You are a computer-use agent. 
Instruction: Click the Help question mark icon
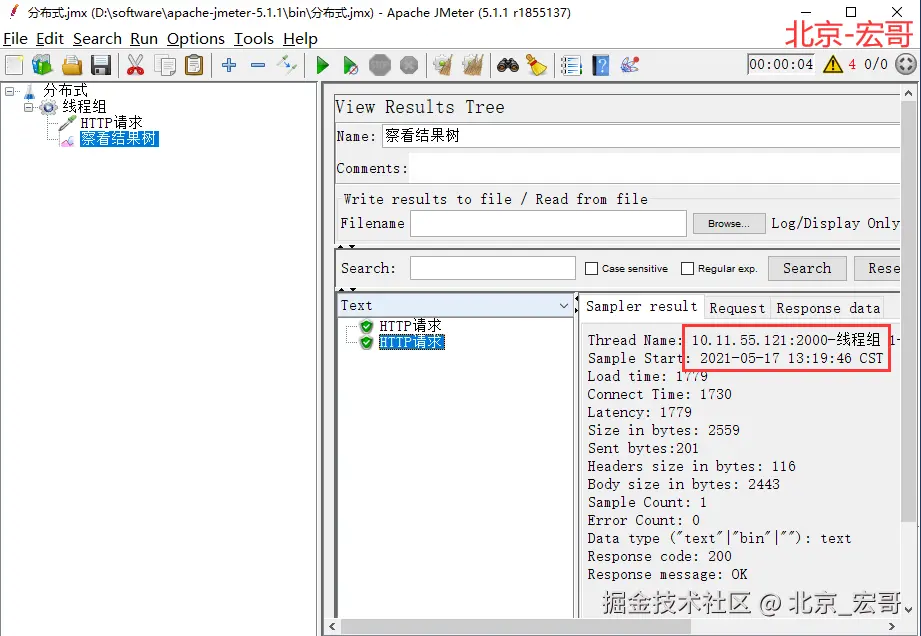(600, 65)
